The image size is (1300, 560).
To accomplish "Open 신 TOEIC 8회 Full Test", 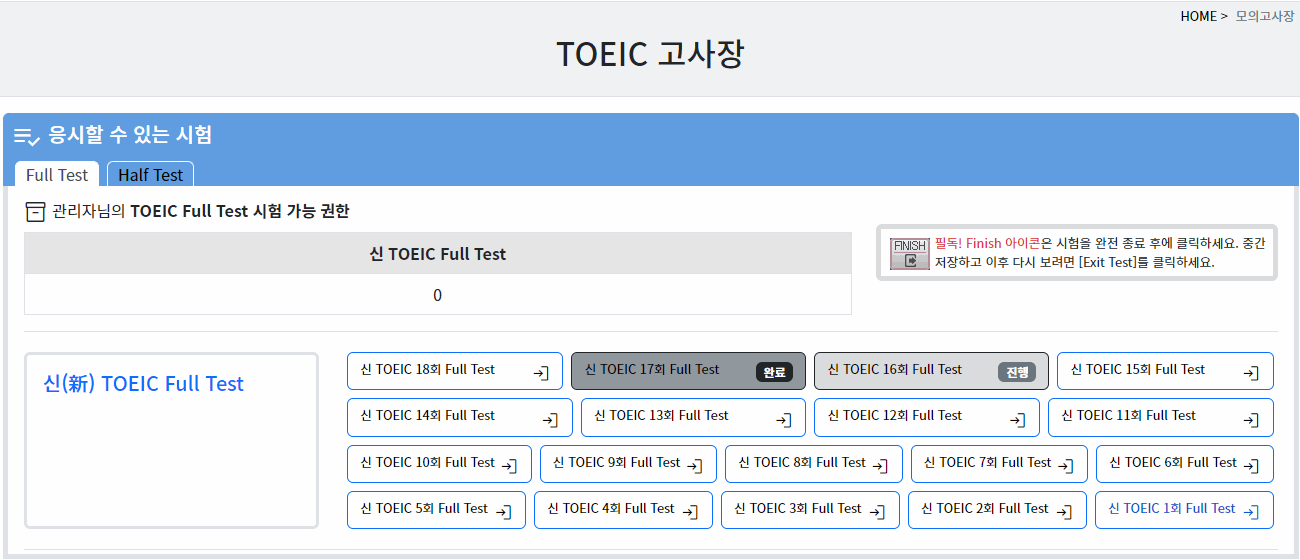I will coord(803,463).
